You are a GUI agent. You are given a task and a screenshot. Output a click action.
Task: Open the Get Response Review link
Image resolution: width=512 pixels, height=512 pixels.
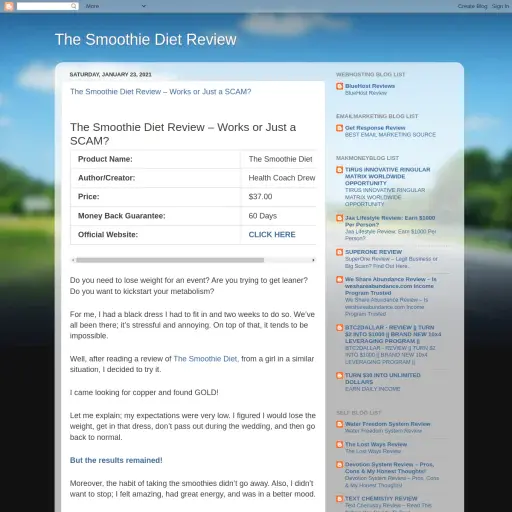pos(375,128)
